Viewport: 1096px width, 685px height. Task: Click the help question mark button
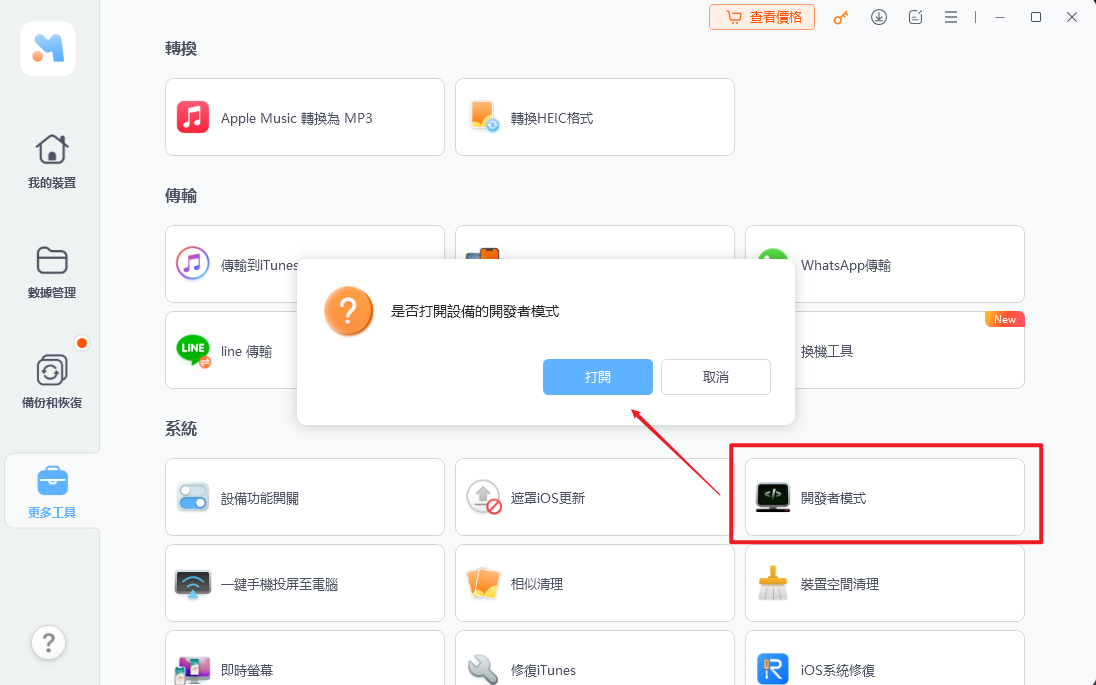[48, 642]
